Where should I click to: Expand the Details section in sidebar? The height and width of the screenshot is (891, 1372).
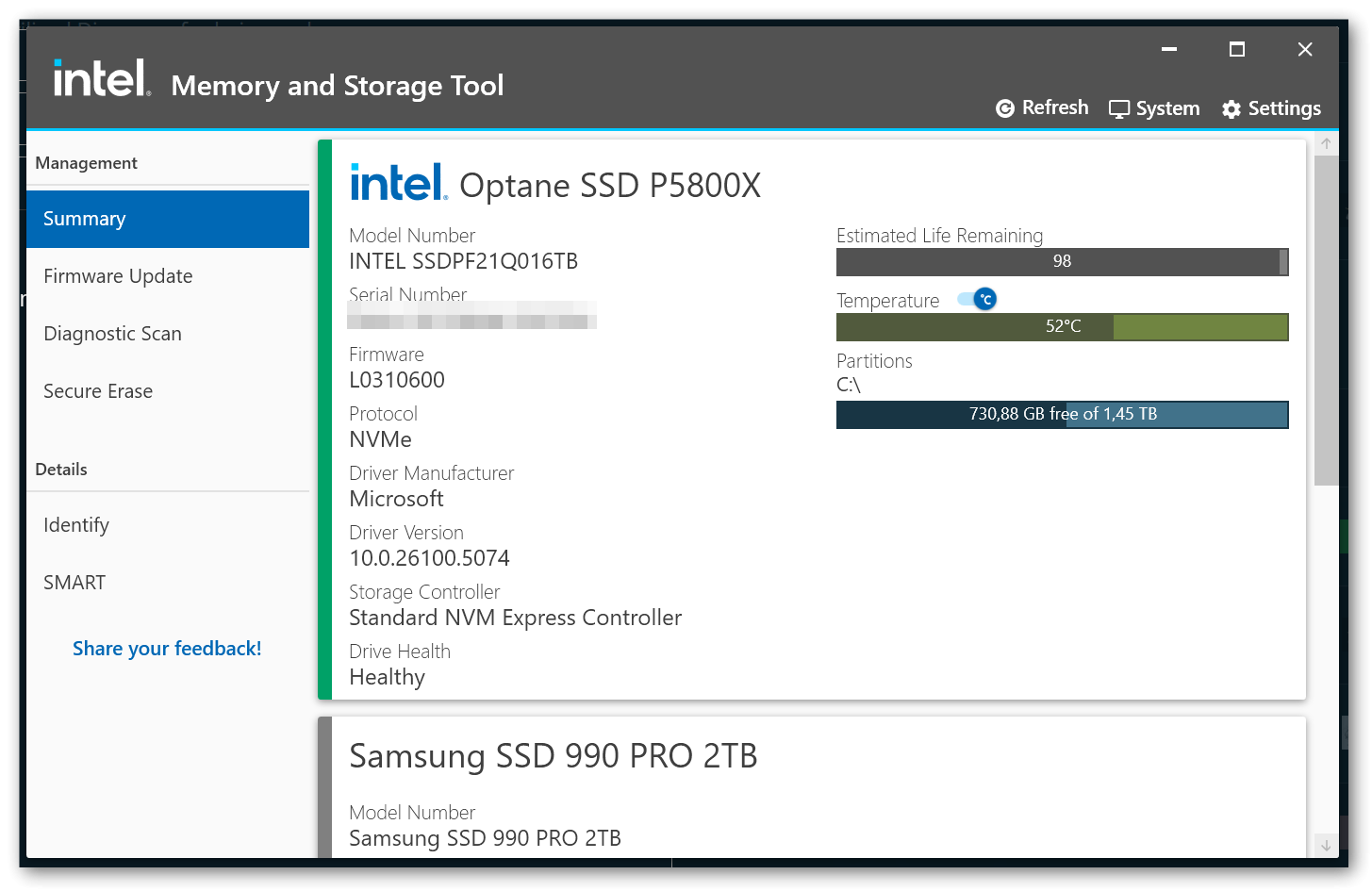[60, 469]
